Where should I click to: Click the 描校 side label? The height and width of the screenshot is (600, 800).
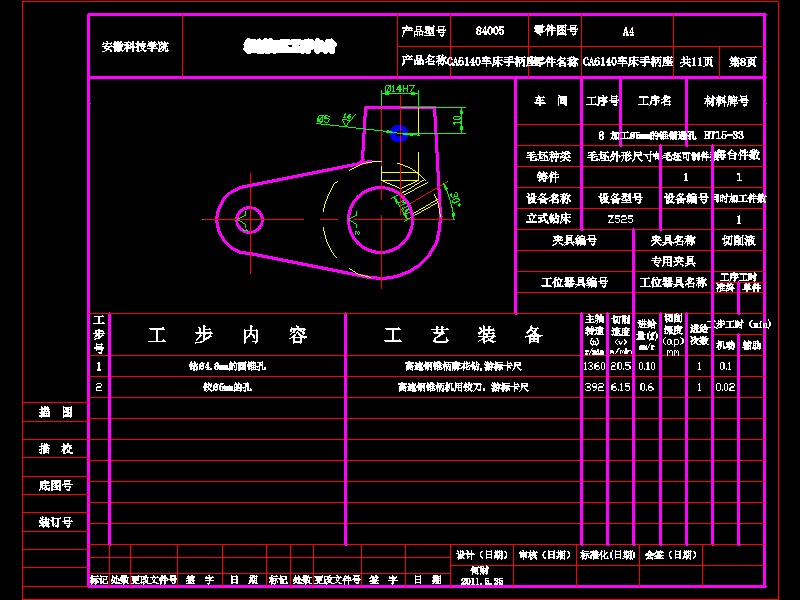coord(56,448)
